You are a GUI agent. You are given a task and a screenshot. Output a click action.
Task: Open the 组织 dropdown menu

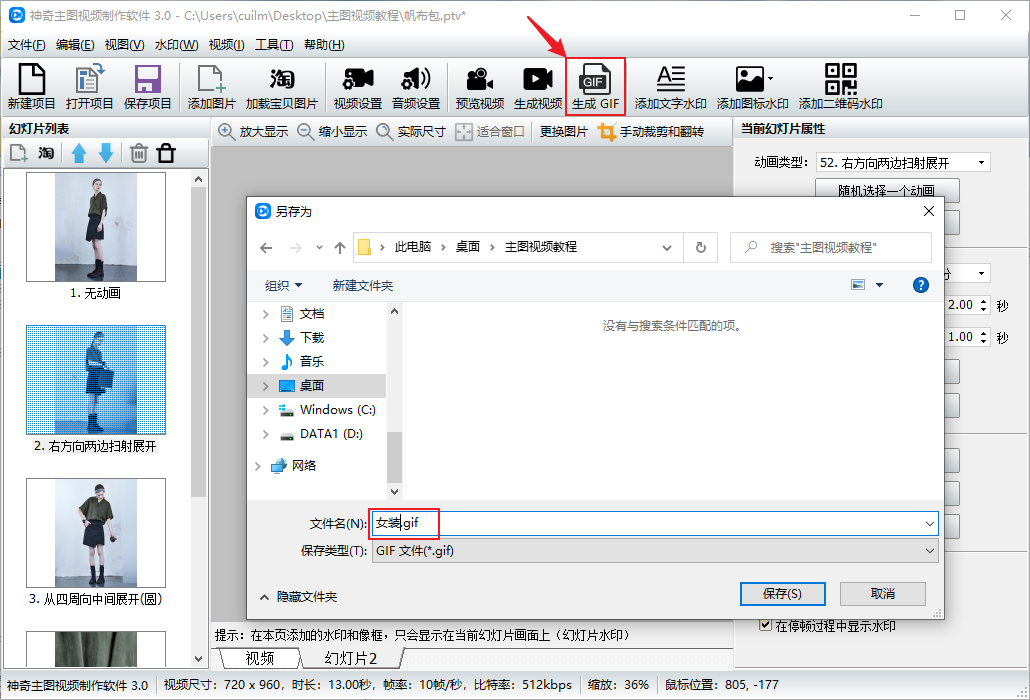point(283,285)
